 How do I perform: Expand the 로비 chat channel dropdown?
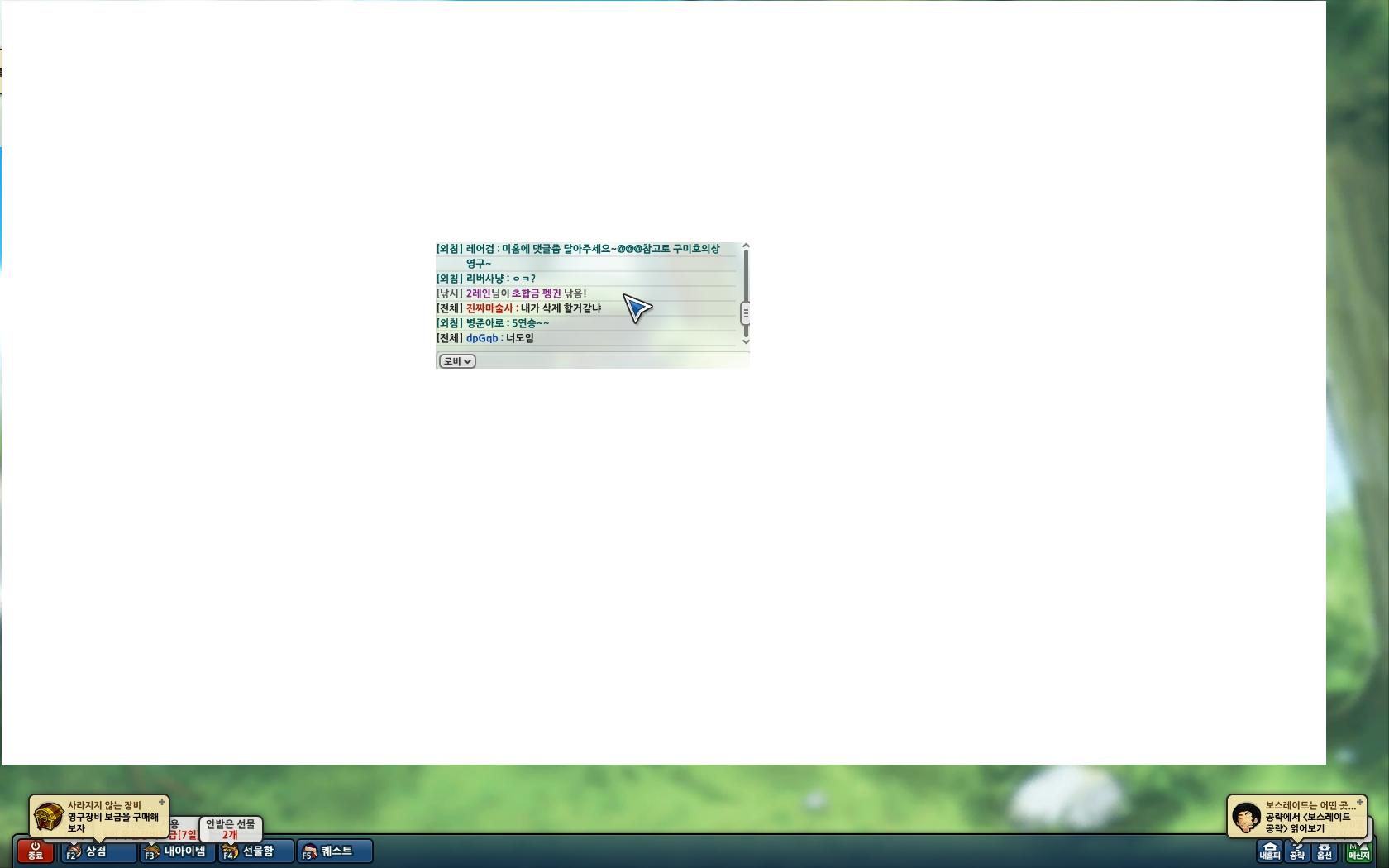tap(457, 361)
